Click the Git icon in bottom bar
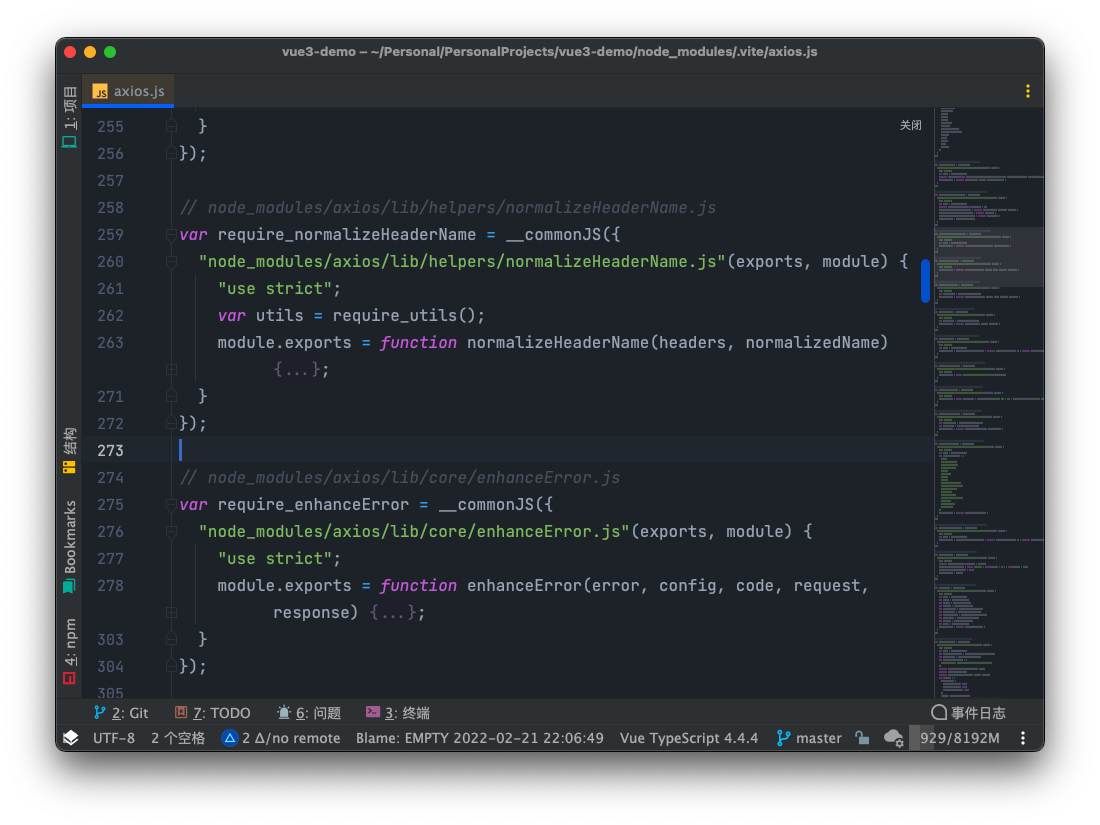Viewport: 1100px width, 825px height. click(100, 713)
